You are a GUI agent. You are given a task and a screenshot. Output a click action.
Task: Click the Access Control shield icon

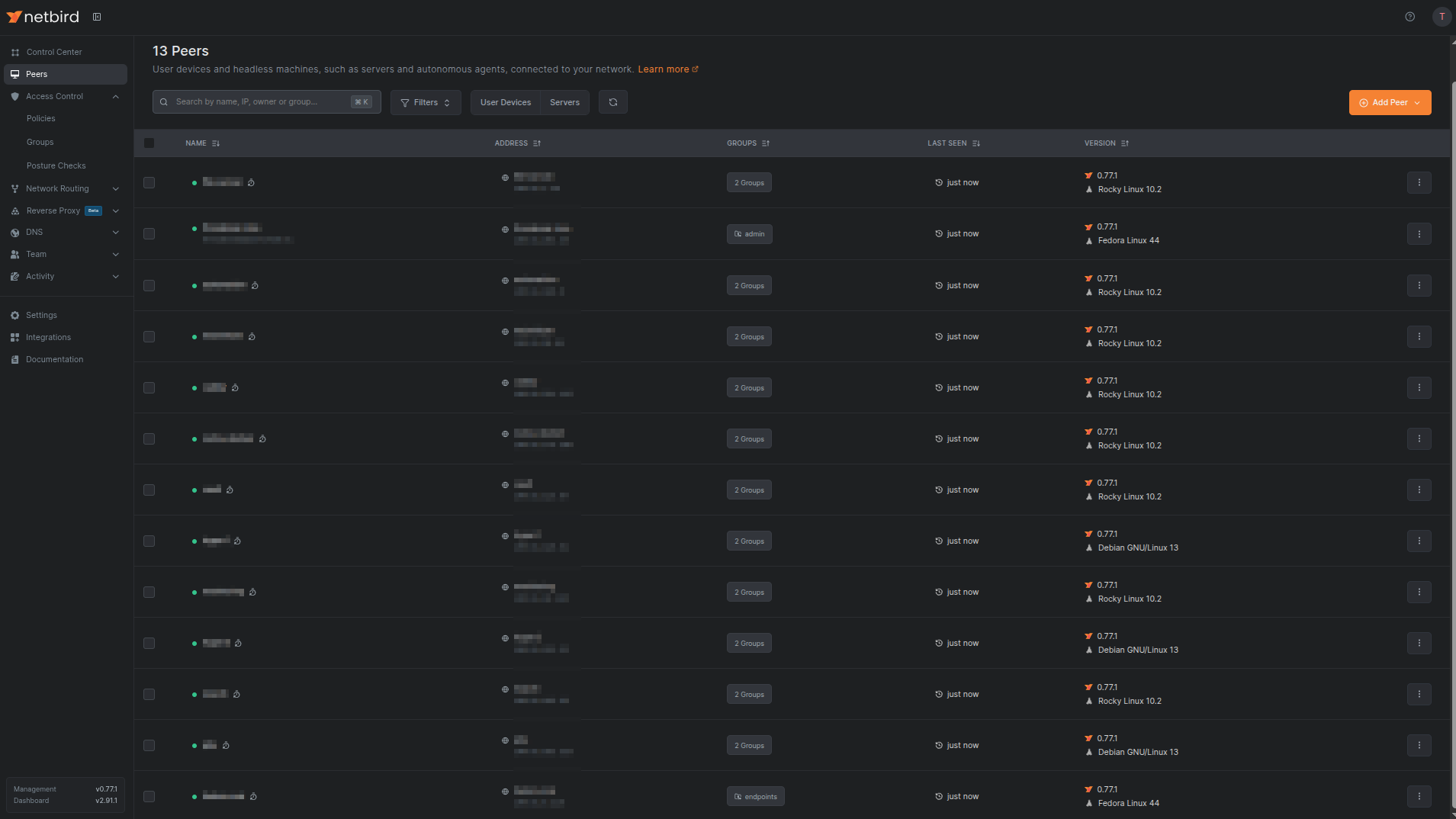[15, 96]
